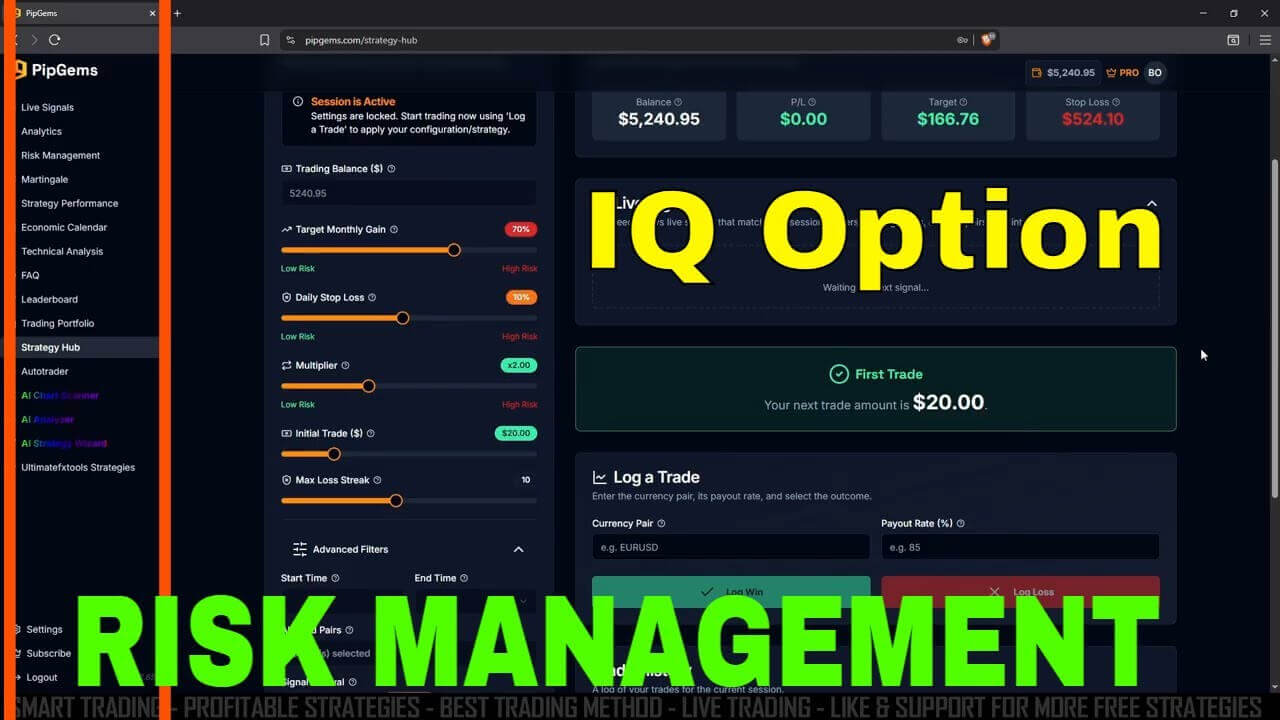The image size is (1280, 720).
Task: Open help icon next to Max Loss Streak
Action: (x=377, y=480)
